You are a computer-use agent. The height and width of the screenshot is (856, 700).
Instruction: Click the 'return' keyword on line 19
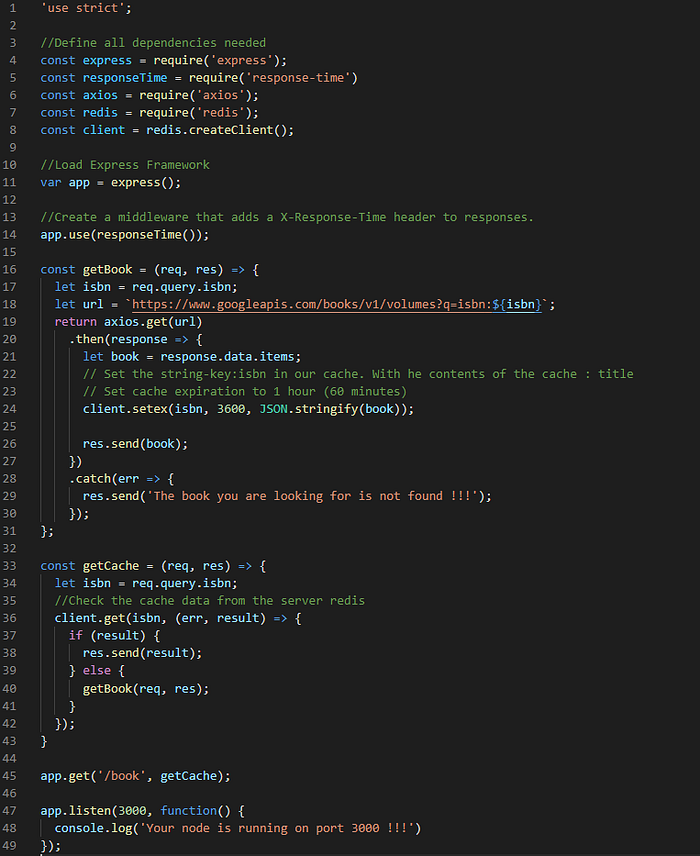point(75,322)
